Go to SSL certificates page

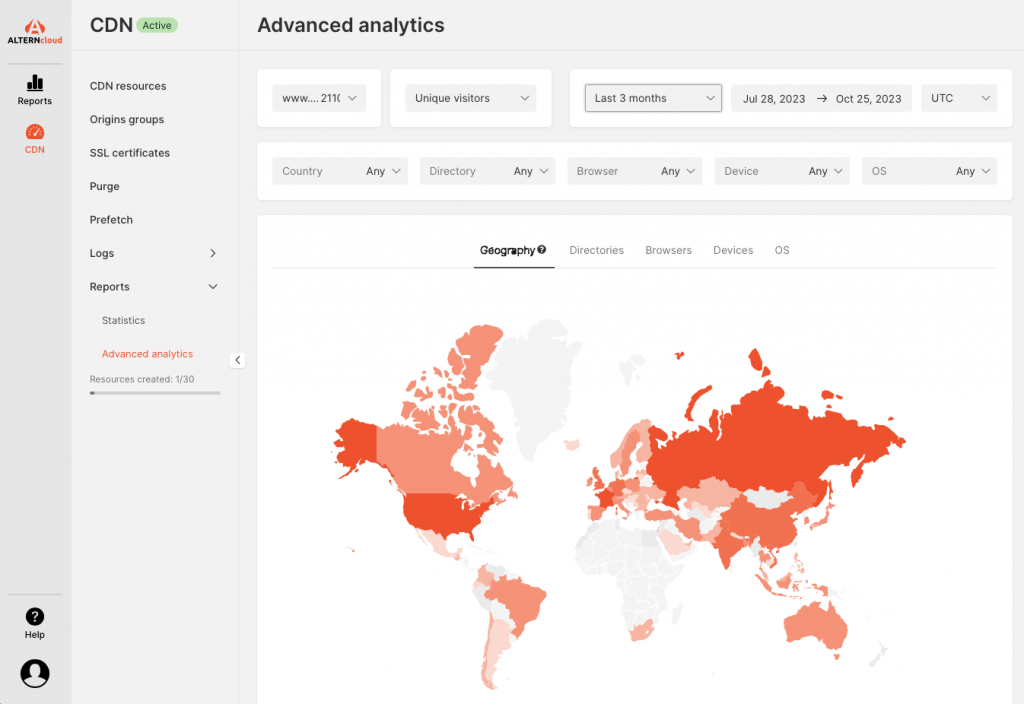point(130,153)
